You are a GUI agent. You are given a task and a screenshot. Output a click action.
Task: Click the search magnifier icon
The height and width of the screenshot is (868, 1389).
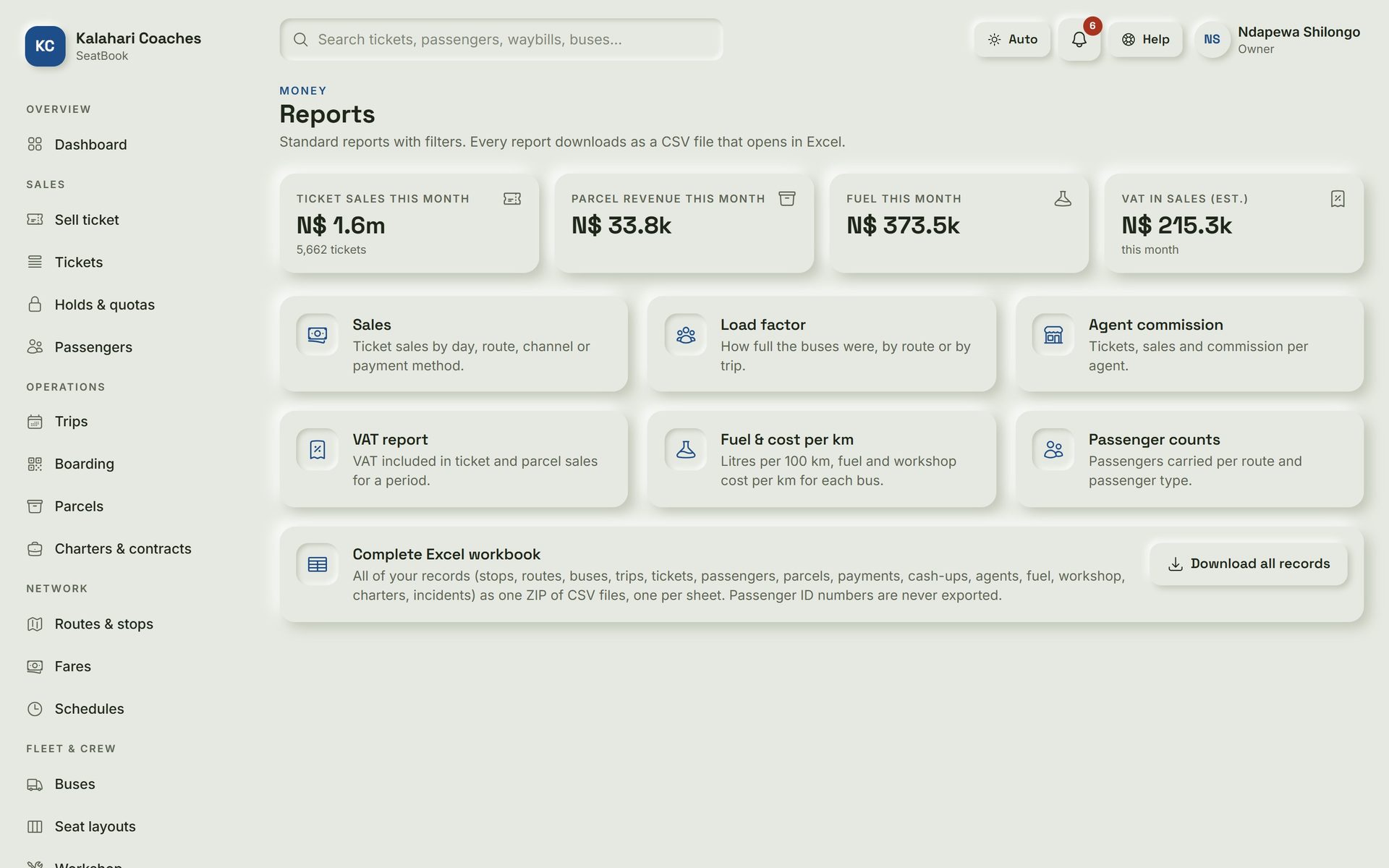click(300, 40)
